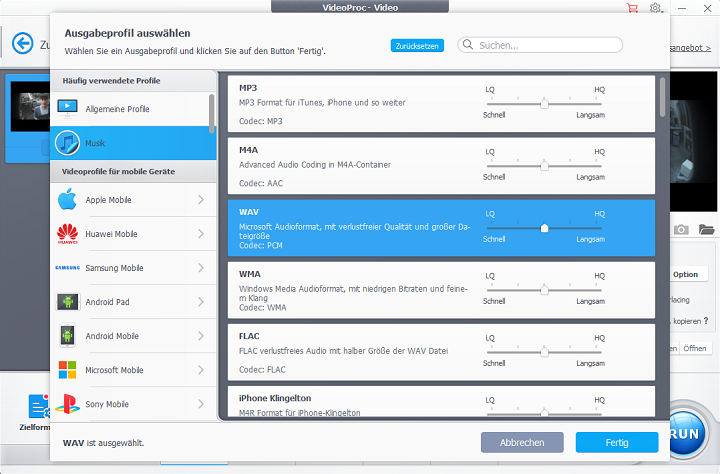
Task: Click the FLAC quality slider handle
Action: [x=544, y=351]
